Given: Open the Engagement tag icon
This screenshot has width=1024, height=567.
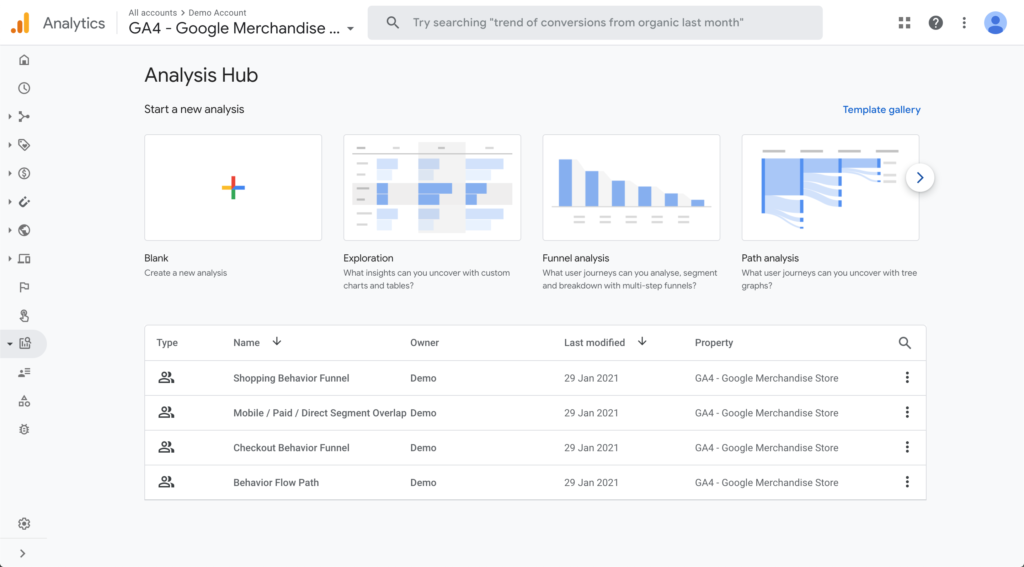Looking at the screenshot, I should tap(24, 145).
